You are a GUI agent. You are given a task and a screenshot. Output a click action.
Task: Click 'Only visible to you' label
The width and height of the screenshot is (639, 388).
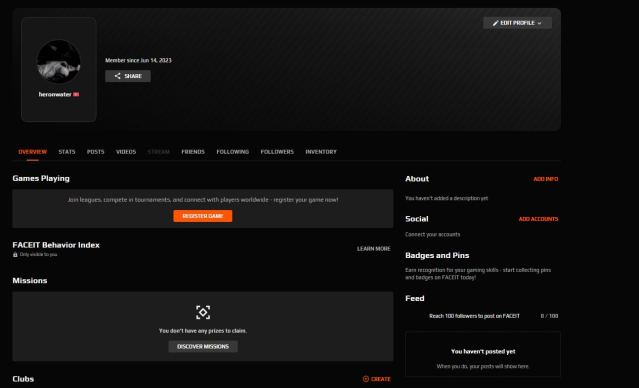(38, 255)
